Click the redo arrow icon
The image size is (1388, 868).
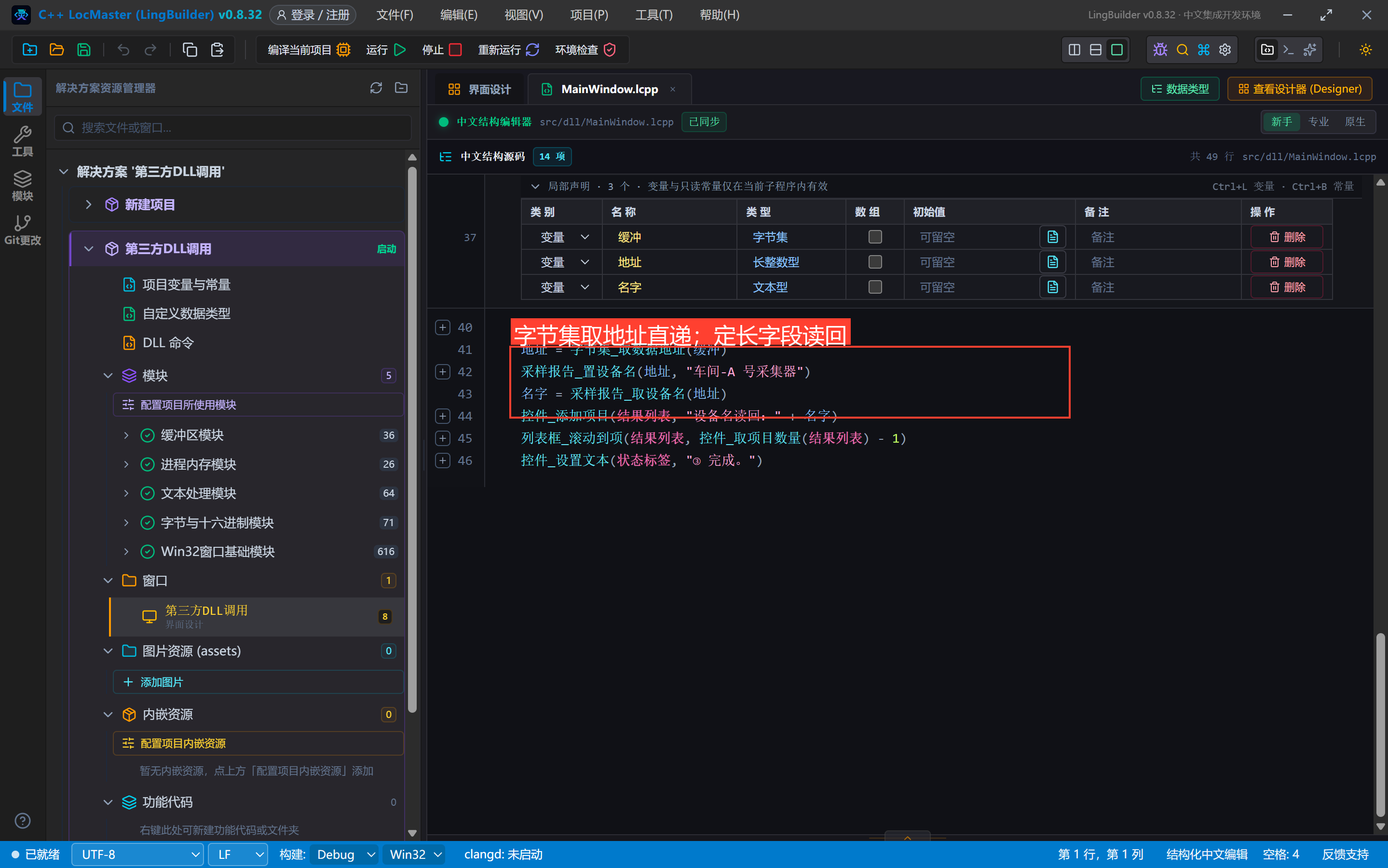(x=150, y=50)
